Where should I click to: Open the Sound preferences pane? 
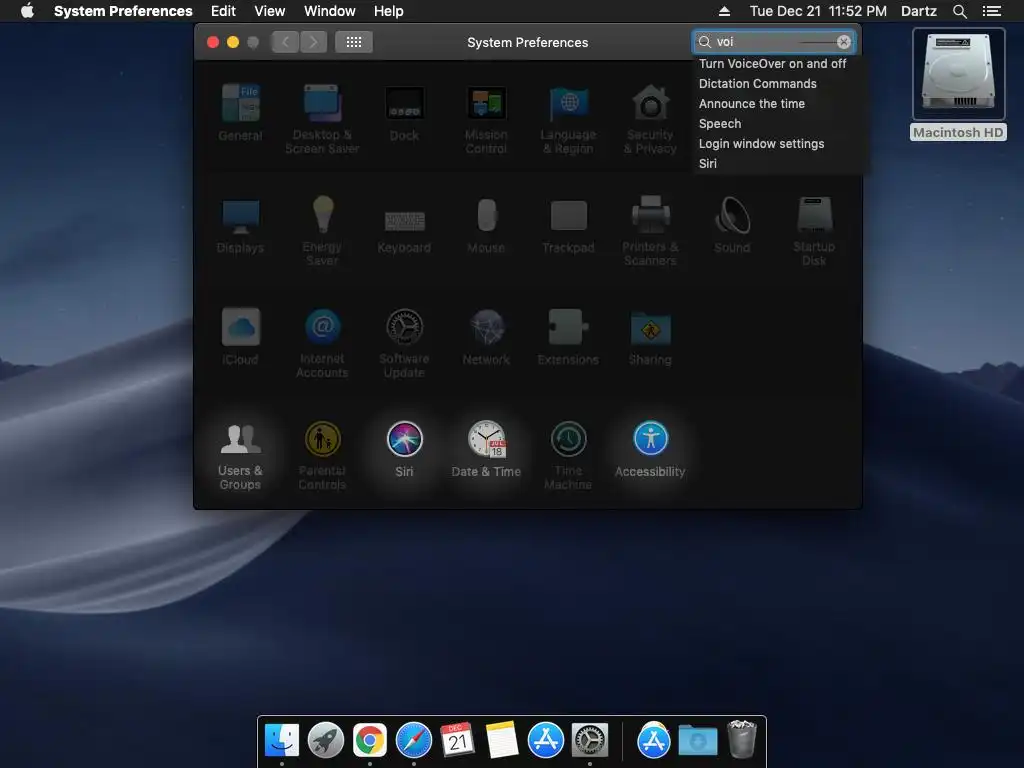(x=732, y=225)
